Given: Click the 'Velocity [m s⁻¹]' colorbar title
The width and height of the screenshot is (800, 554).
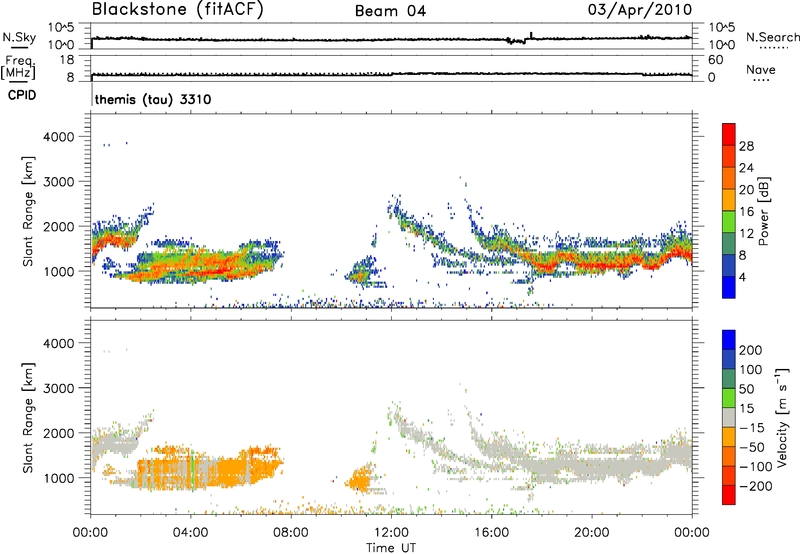Looking at the screenshot, I should tap(782, 417).
